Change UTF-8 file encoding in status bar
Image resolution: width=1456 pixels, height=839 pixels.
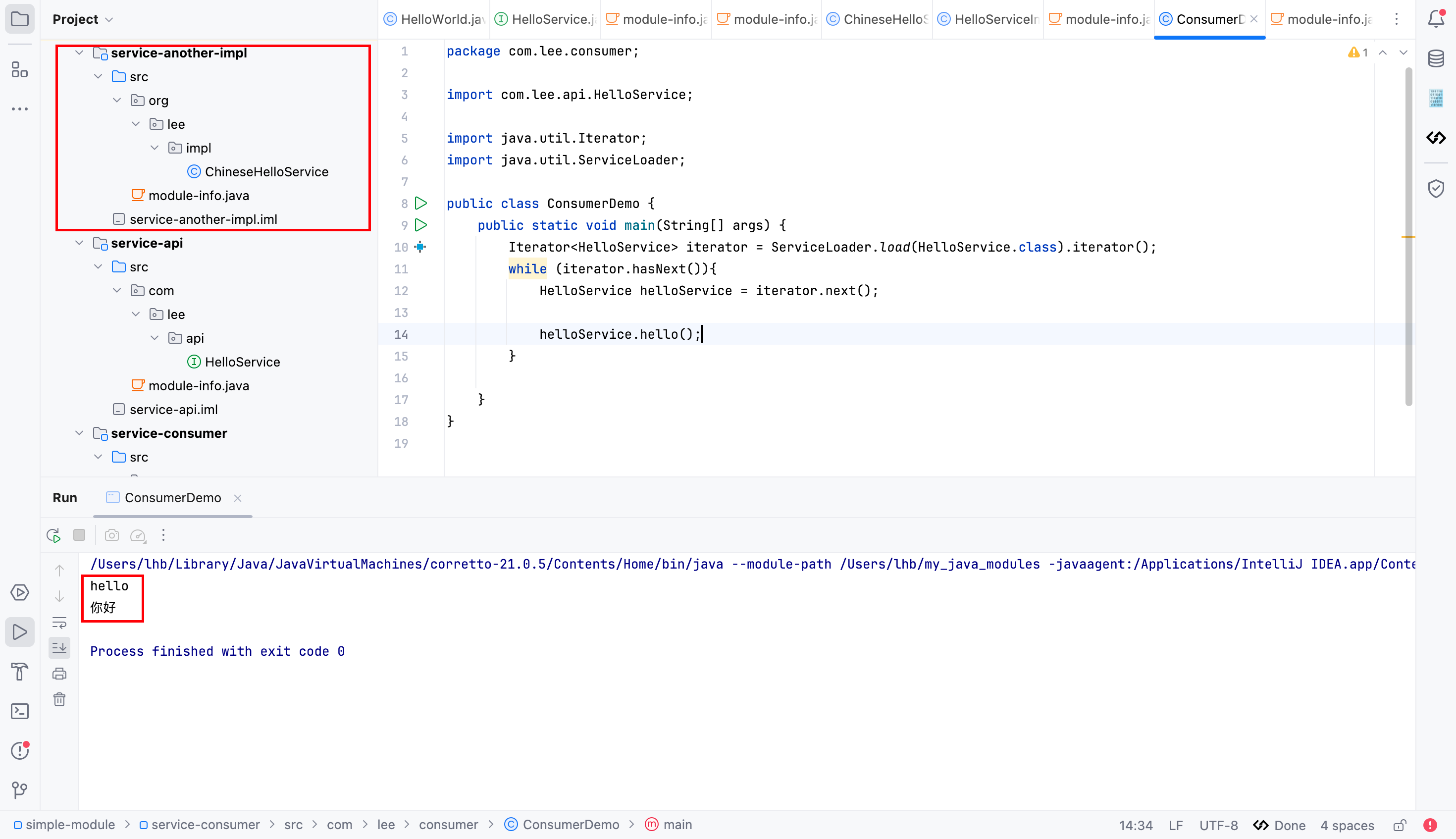point(1218,825)
